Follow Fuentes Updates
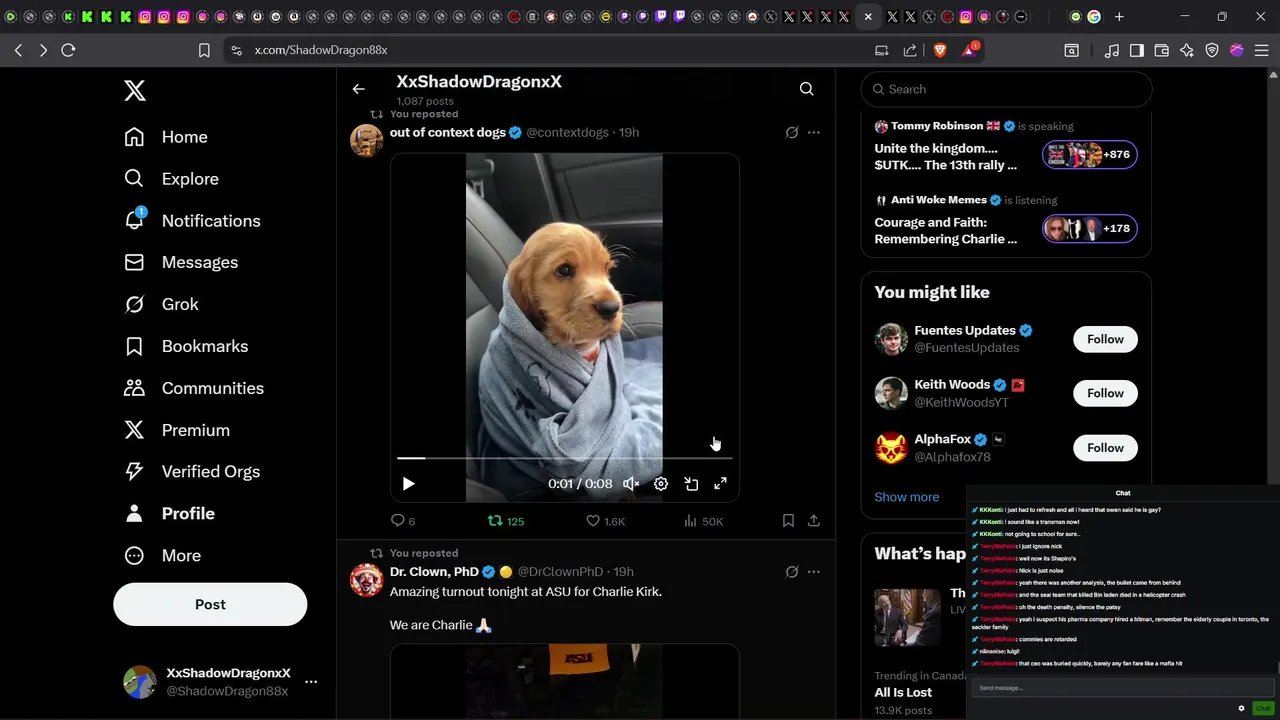This screenshot has width=1280, height=720. 1105,339
